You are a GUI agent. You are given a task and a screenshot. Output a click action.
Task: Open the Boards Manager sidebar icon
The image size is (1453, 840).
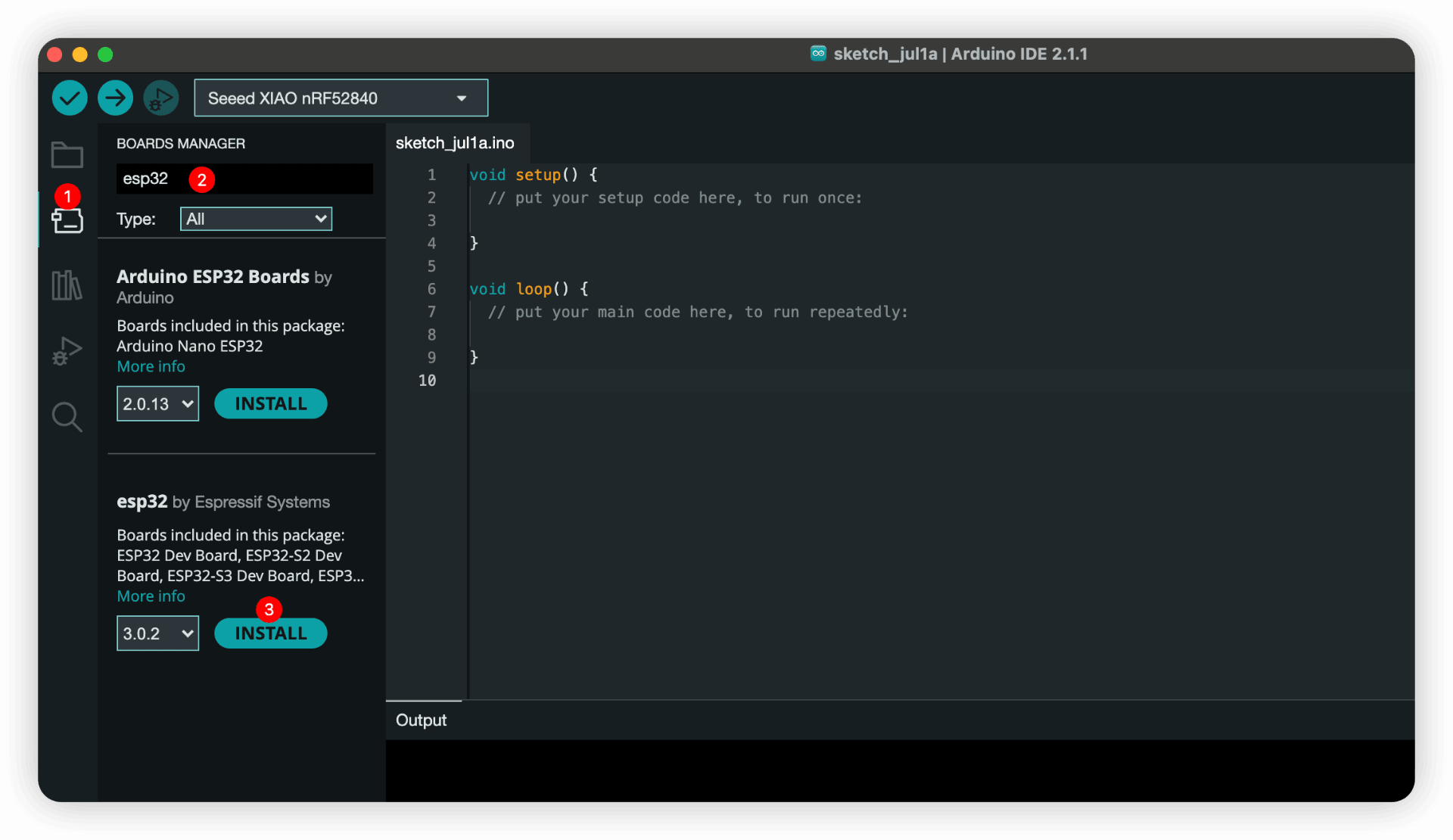[67, 220]
